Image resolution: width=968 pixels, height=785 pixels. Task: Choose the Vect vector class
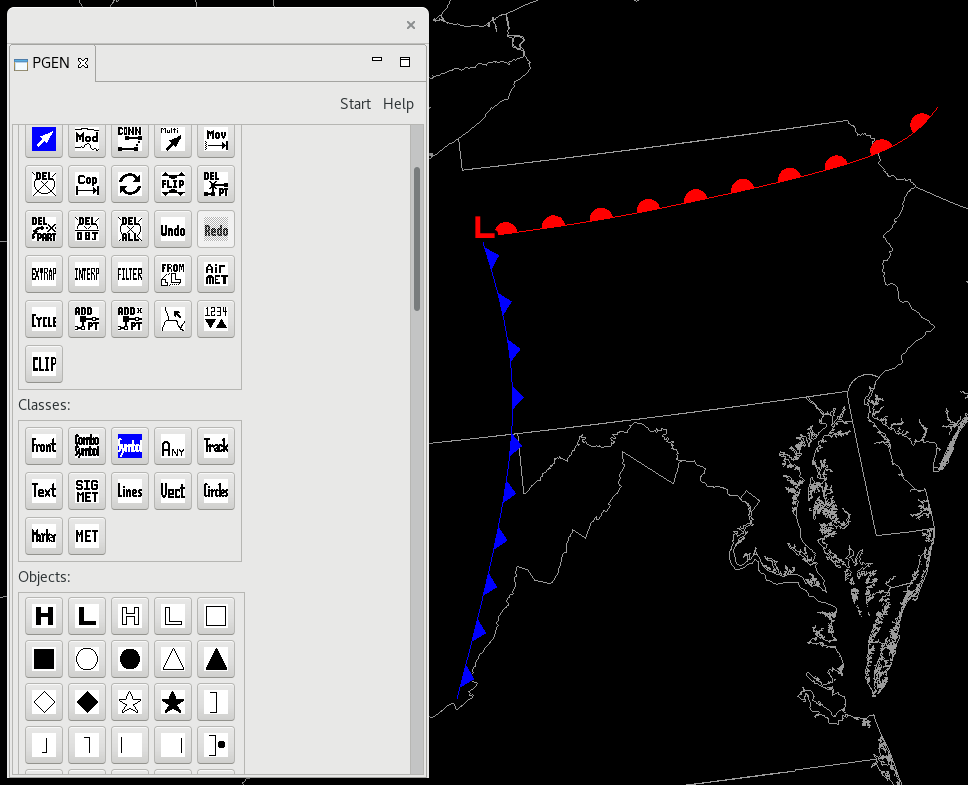173,491
